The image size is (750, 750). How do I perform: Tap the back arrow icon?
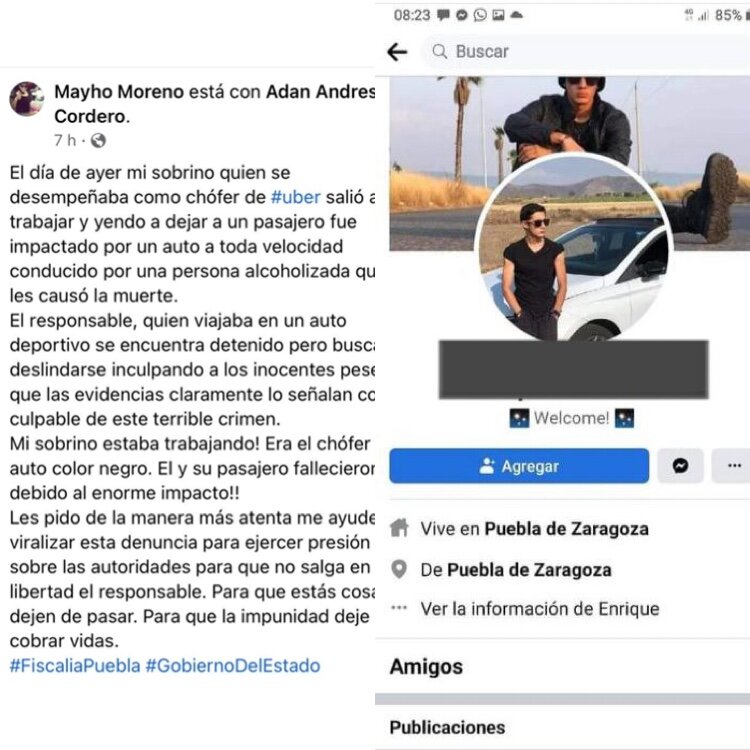click(397, 52)
